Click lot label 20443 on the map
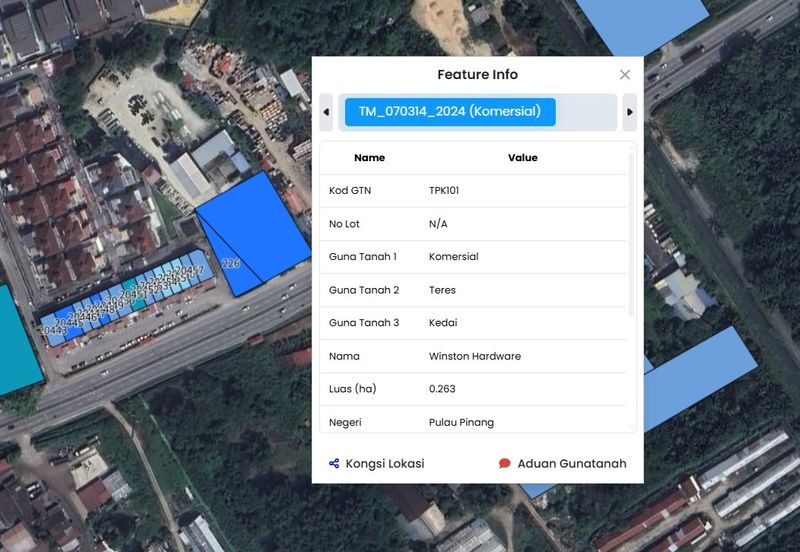This screenshot has width=800, height=552. click(52, 330)
